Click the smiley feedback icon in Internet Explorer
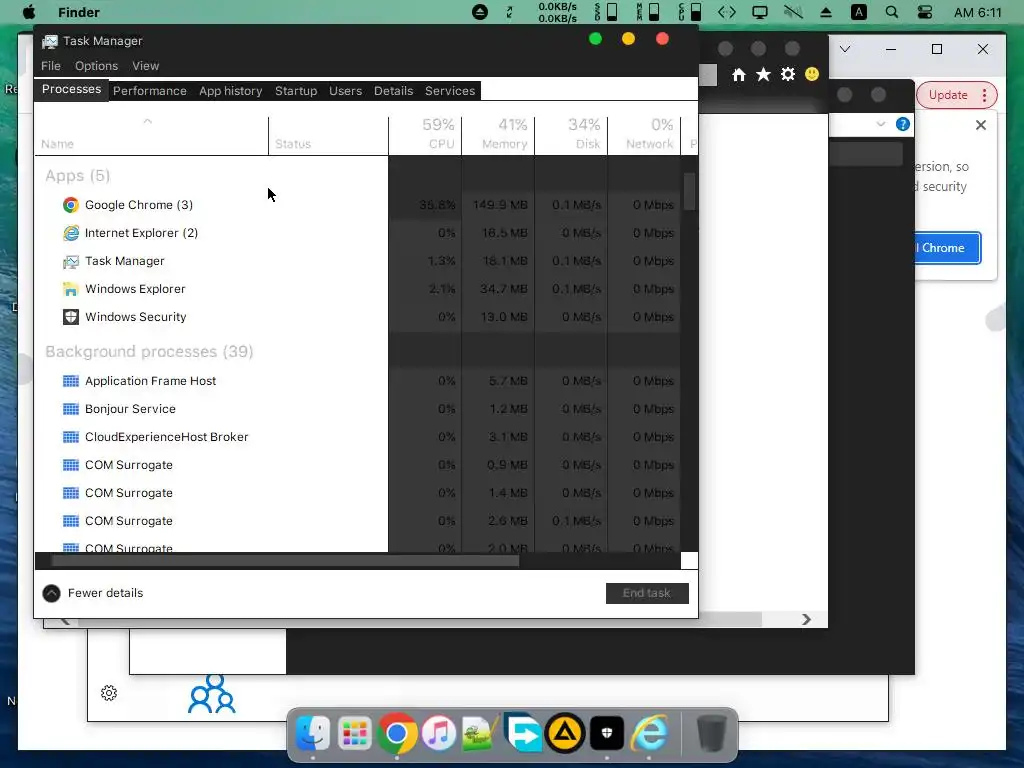 click(812, 74)
